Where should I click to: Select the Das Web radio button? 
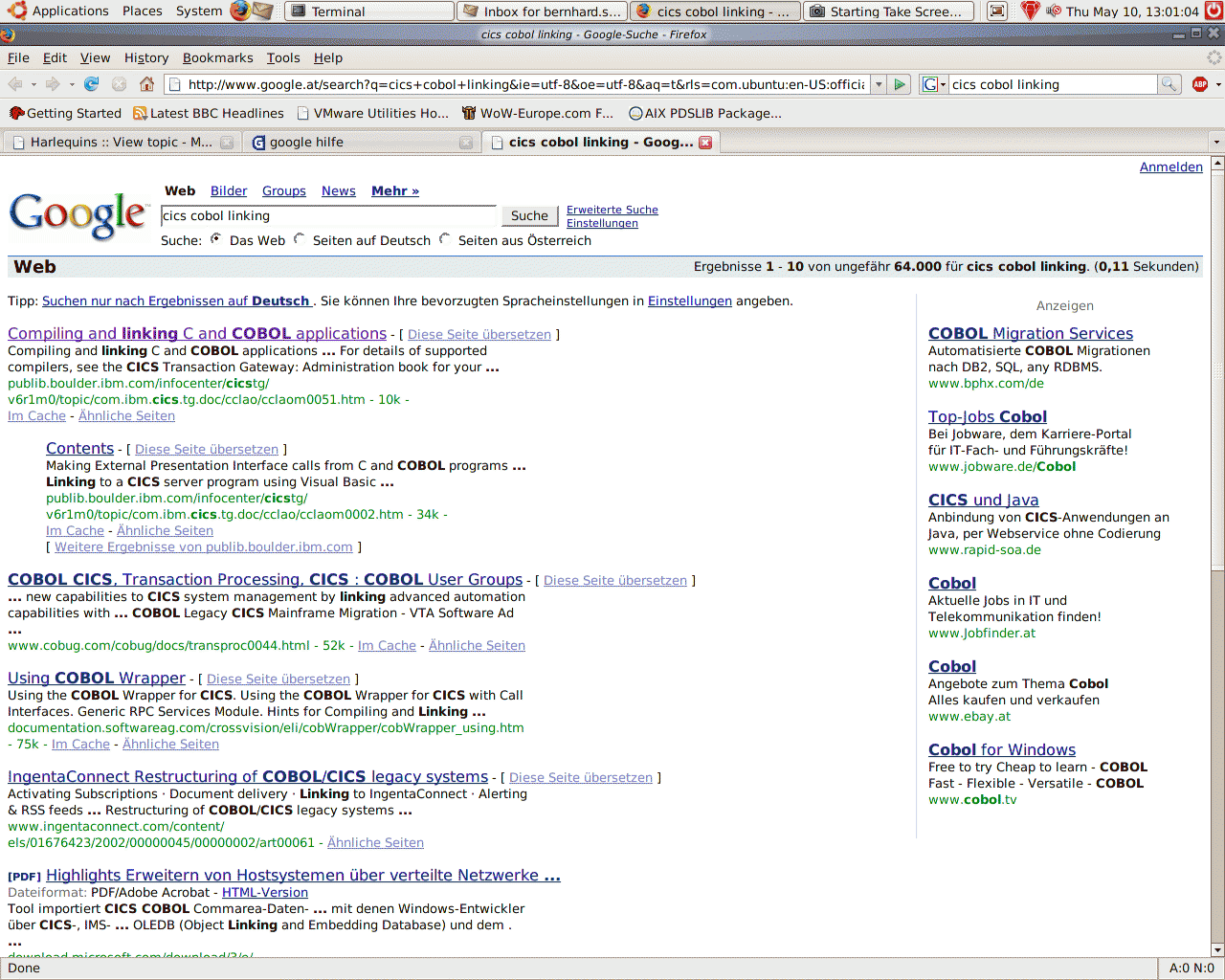[x=216, y=239]
